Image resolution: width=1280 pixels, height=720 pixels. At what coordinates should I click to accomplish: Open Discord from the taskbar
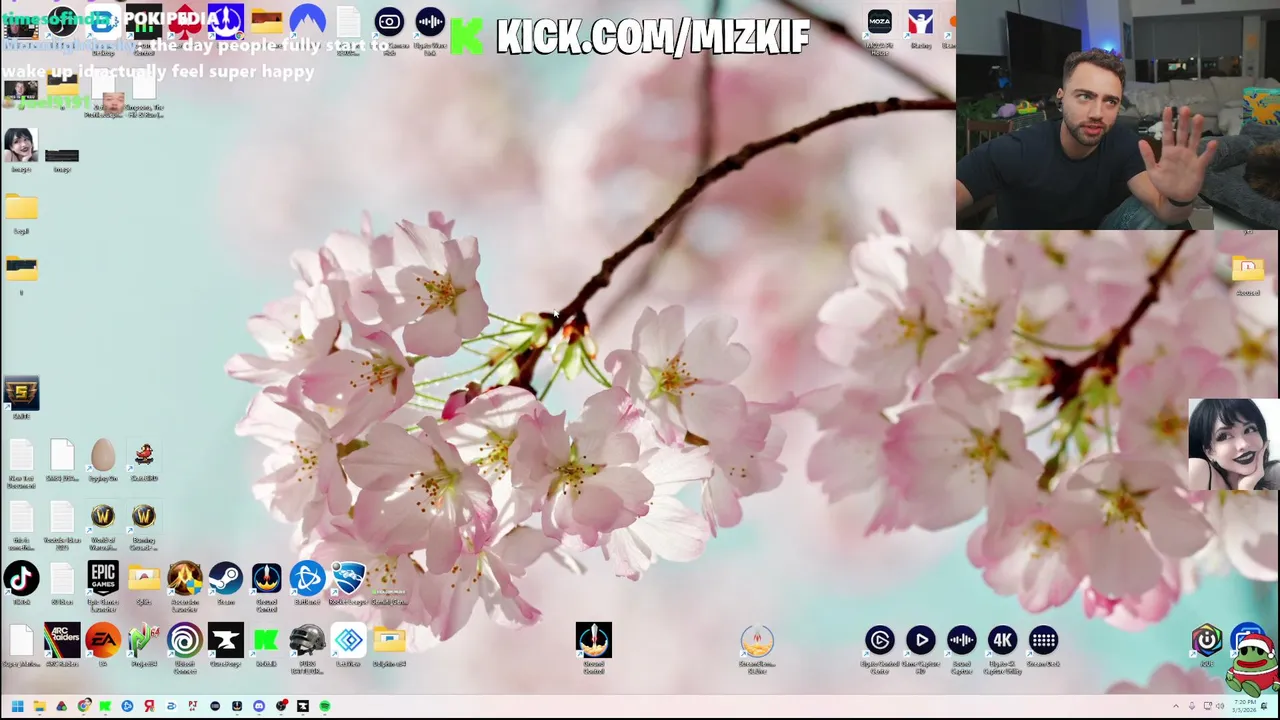coord(259,706)
